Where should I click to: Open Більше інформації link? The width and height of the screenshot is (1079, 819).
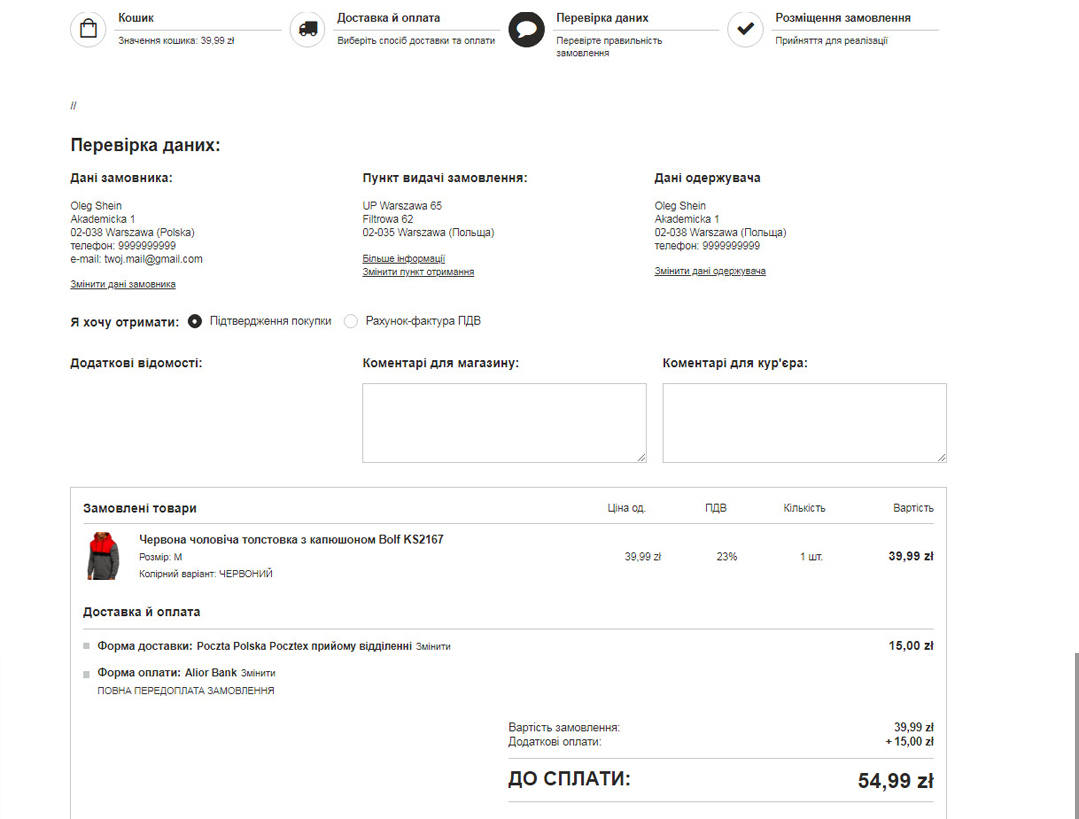(x=403, y=259)
